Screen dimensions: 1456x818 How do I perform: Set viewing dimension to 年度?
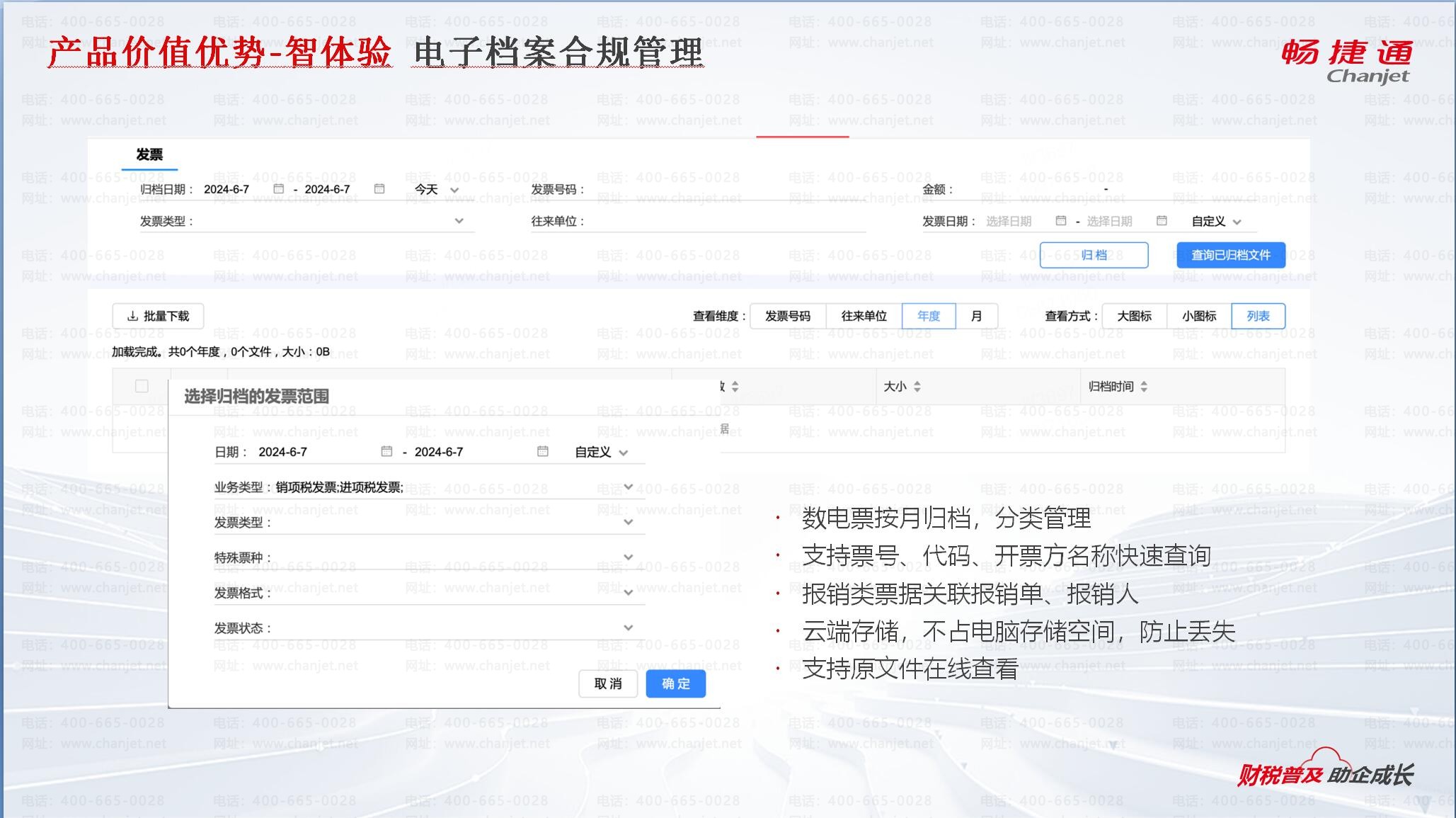pyautogui.click(x=928, y=316)
